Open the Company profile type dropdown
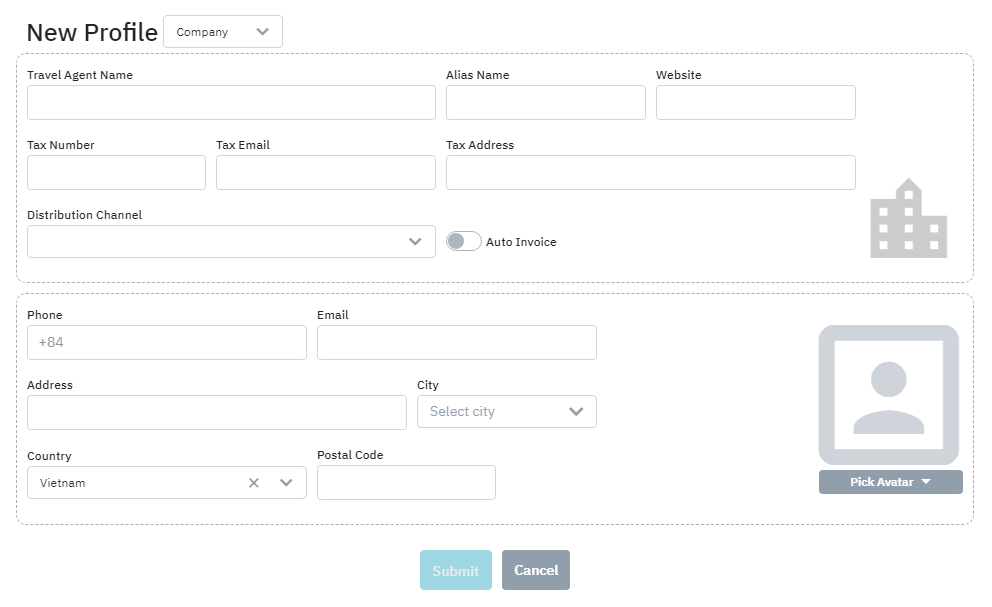 click(x=223, y=32)
